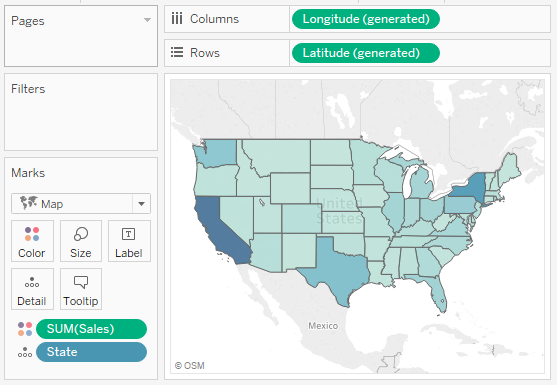This screenshot has height=385, width=557.
Task: Click the Columns shelf icon
Action: coord(177,18)
